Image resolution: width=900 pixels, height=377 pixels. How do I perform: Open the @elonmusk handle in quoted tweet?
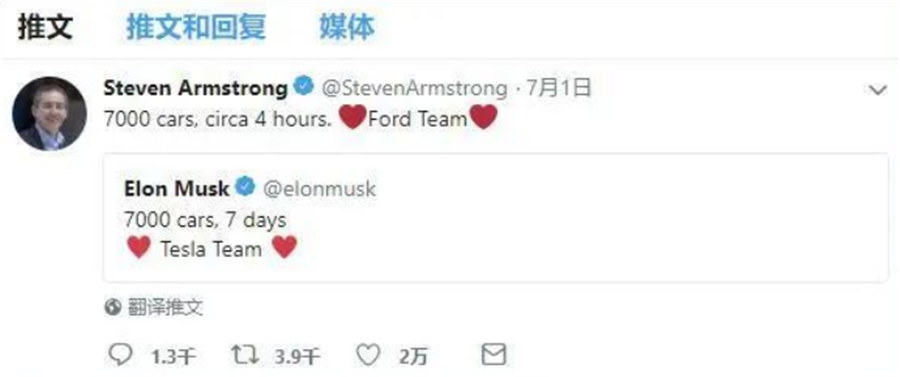320,188
